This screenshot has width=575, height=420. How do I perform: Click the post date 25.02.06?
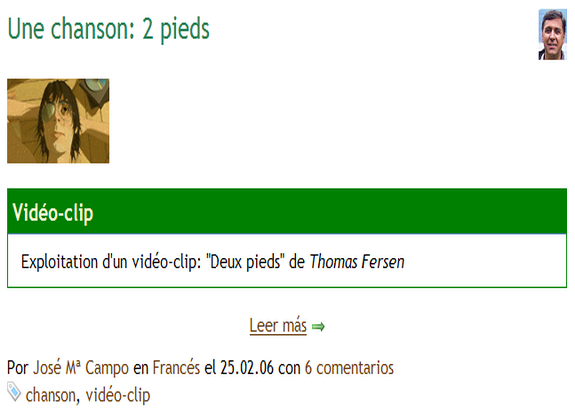247,368
